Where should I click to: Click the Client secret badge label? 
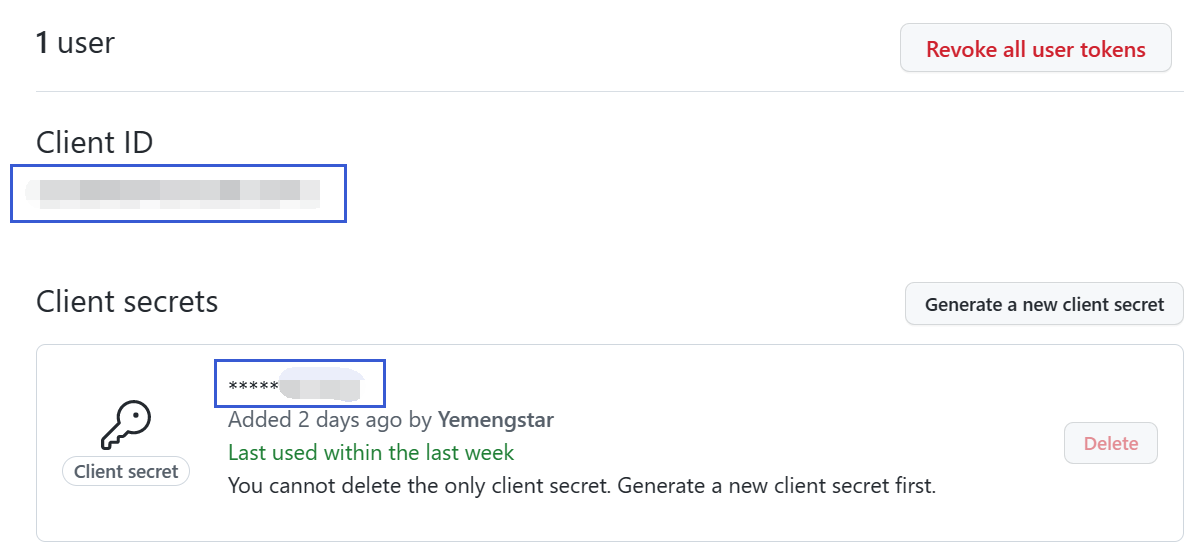click(126, 471)
